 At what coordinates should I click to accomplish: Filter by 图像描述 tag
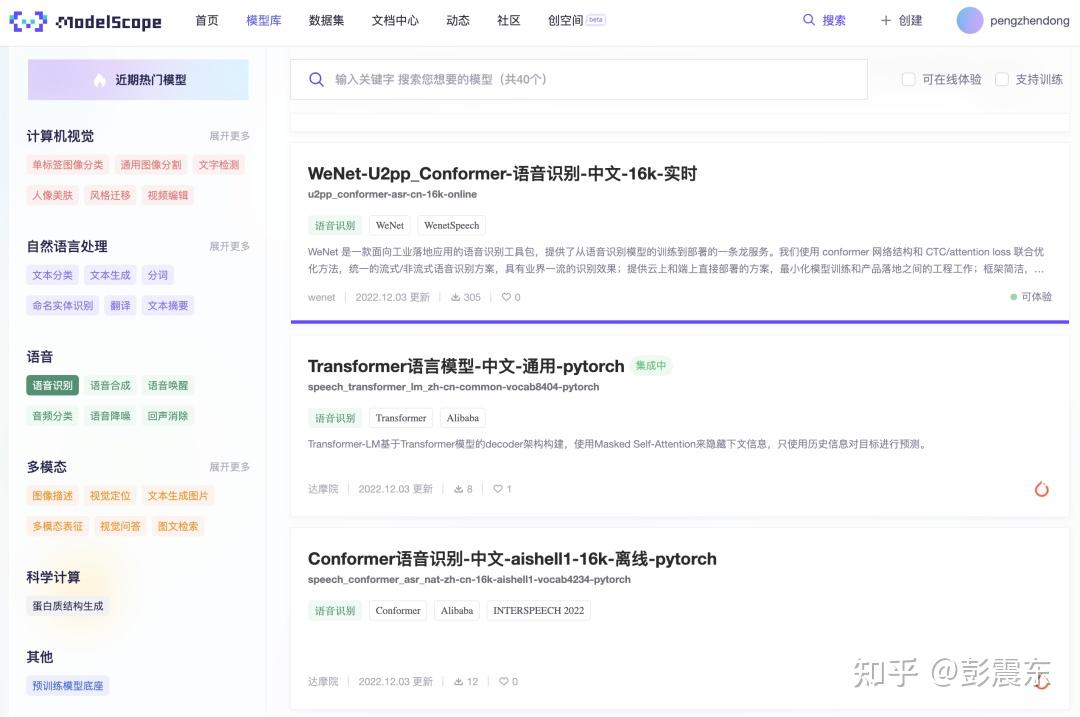point(52,496)
